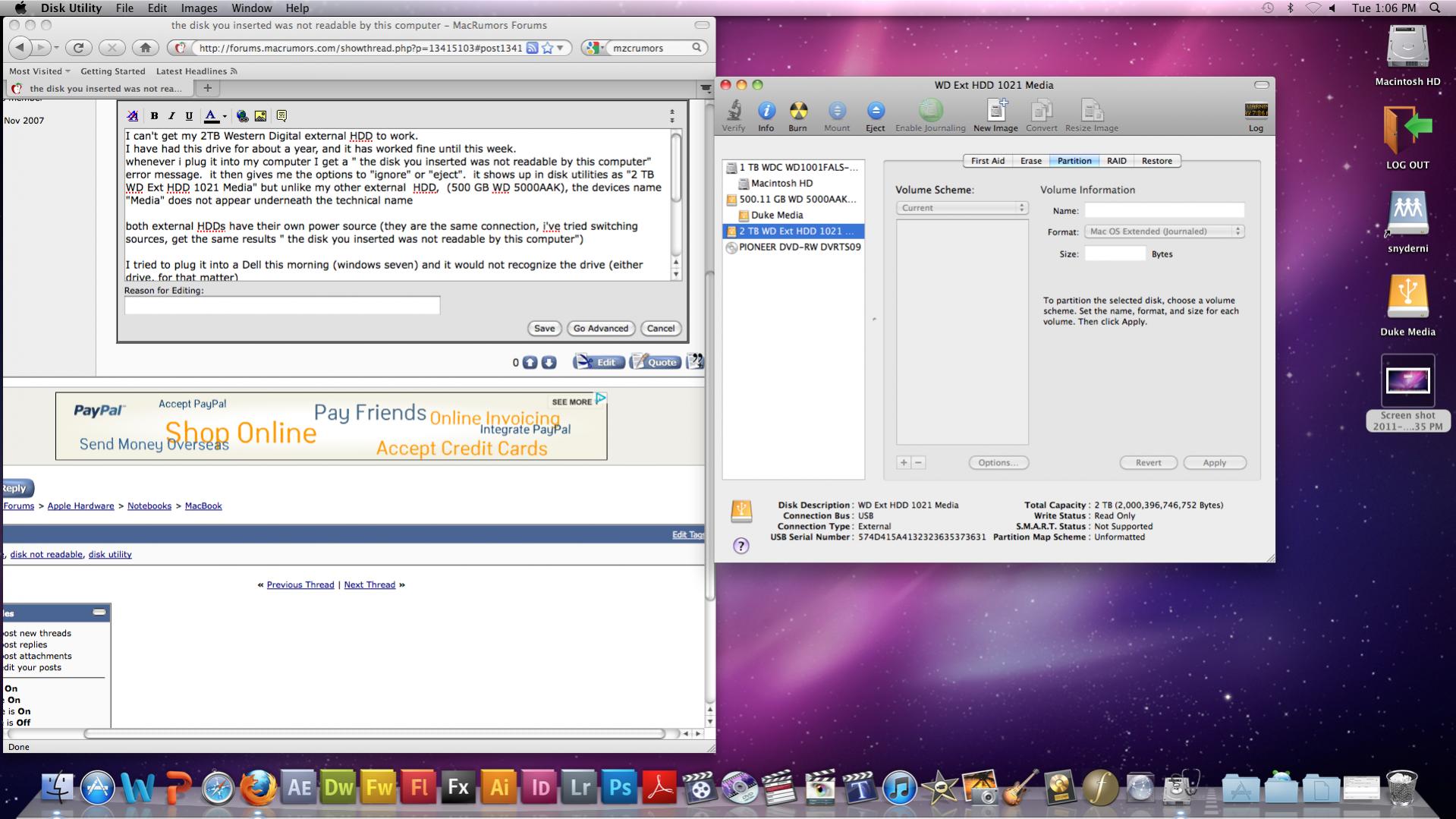This screenshot has height=819, width=1456.
Task: Select Macintosh HD in Disk Utility sidebar
Action: (x=781, y=183)
